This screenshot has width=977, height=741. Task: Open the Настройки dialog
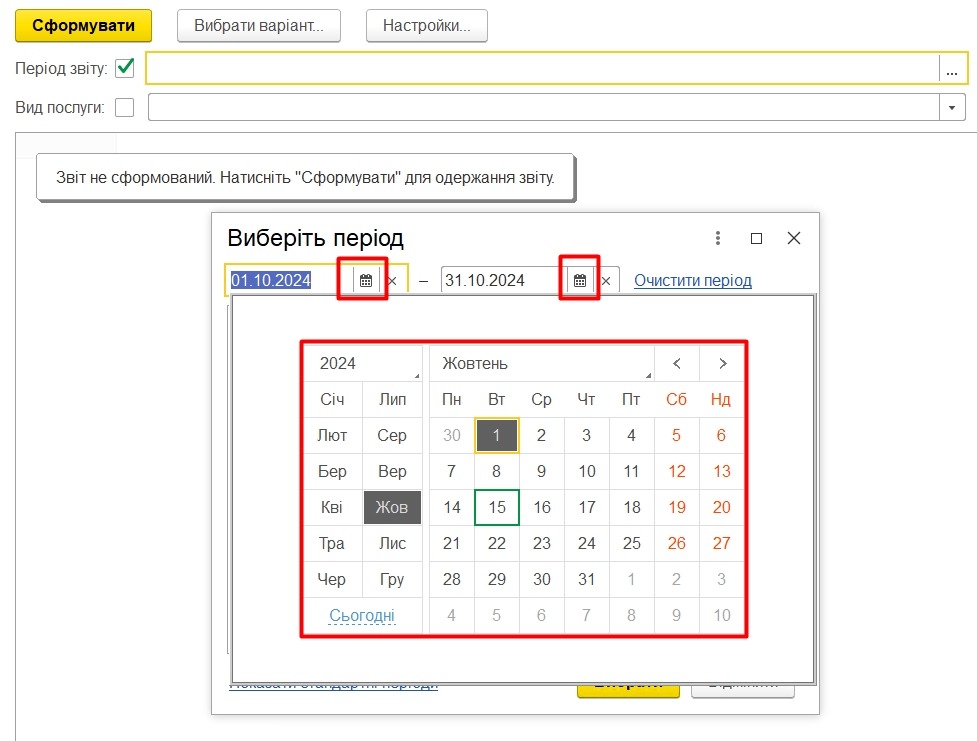click(x=427, y=26)
